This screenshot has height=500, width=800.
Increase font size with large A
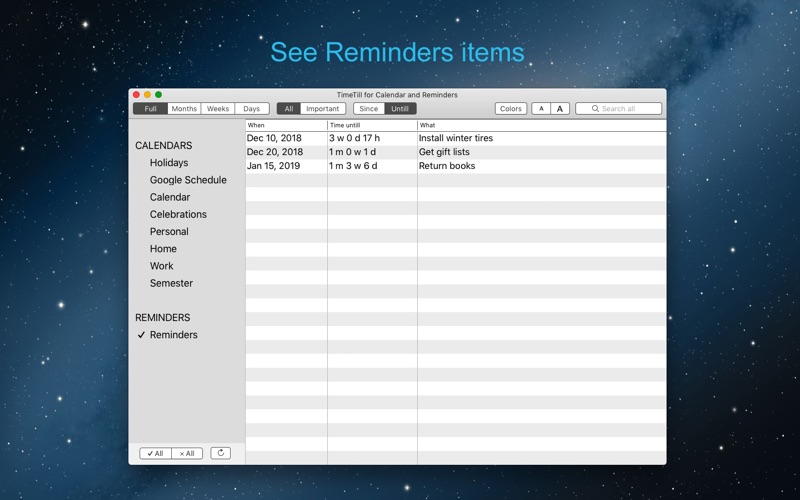[x=560, y=109]
